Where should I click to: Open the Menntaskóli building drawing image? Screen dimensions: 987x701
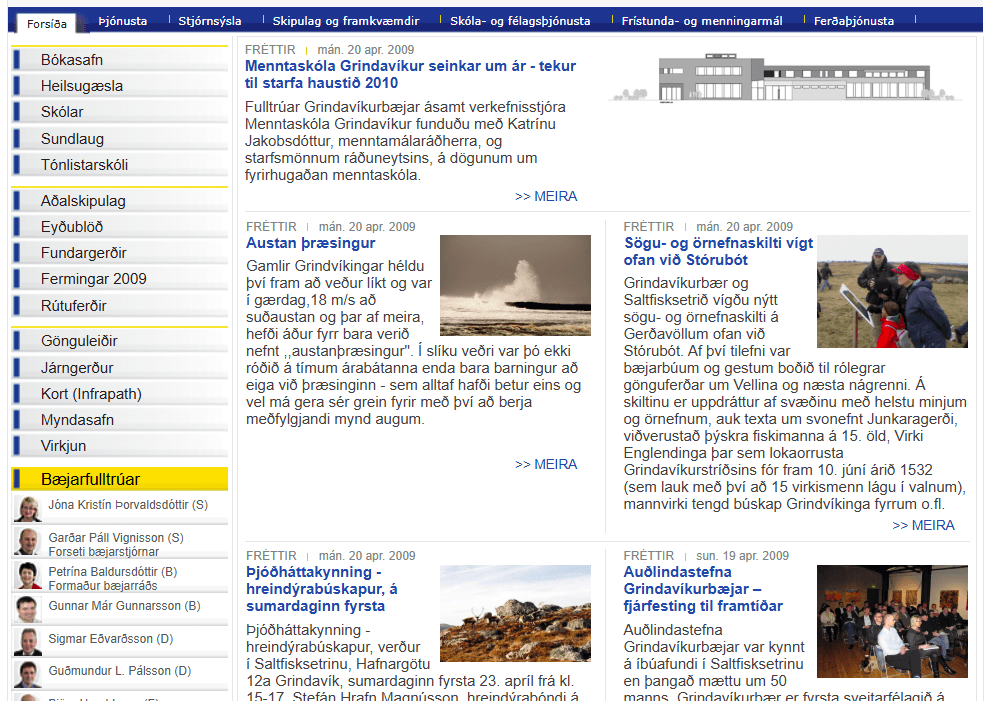click(786, 77)
